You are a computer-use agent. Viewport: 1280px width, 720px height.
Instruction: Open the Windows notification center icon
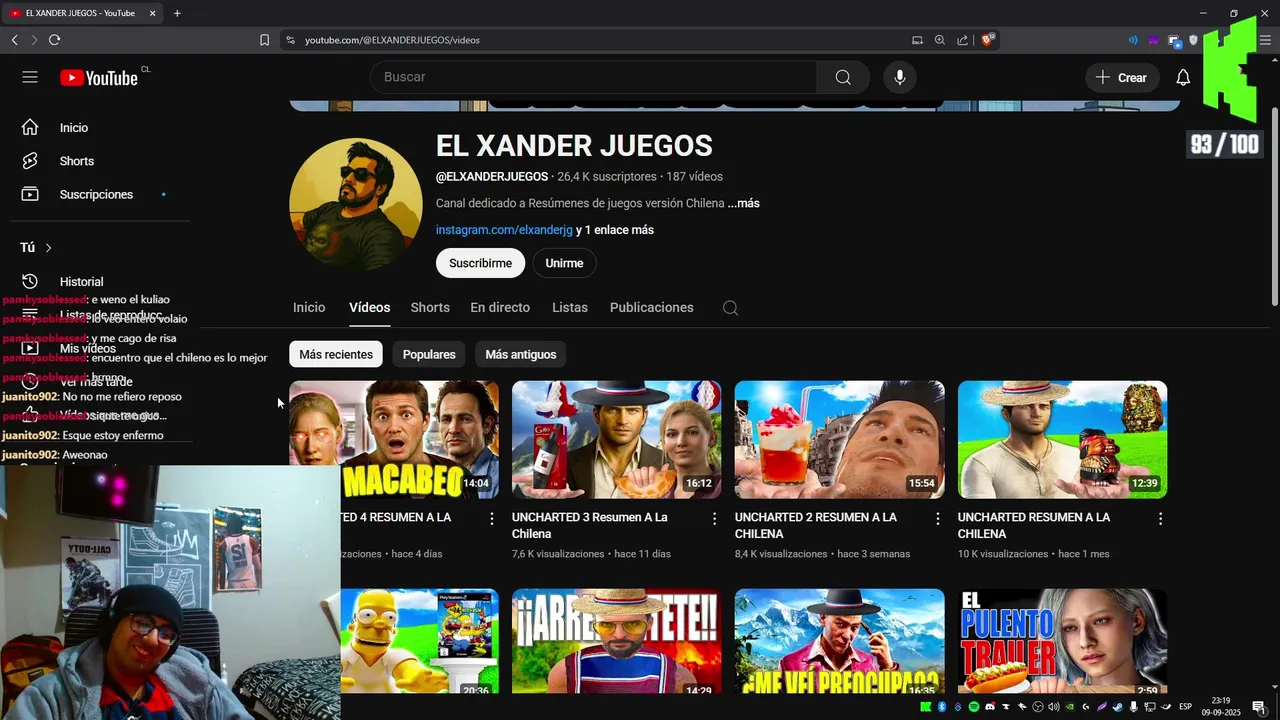1259,707
